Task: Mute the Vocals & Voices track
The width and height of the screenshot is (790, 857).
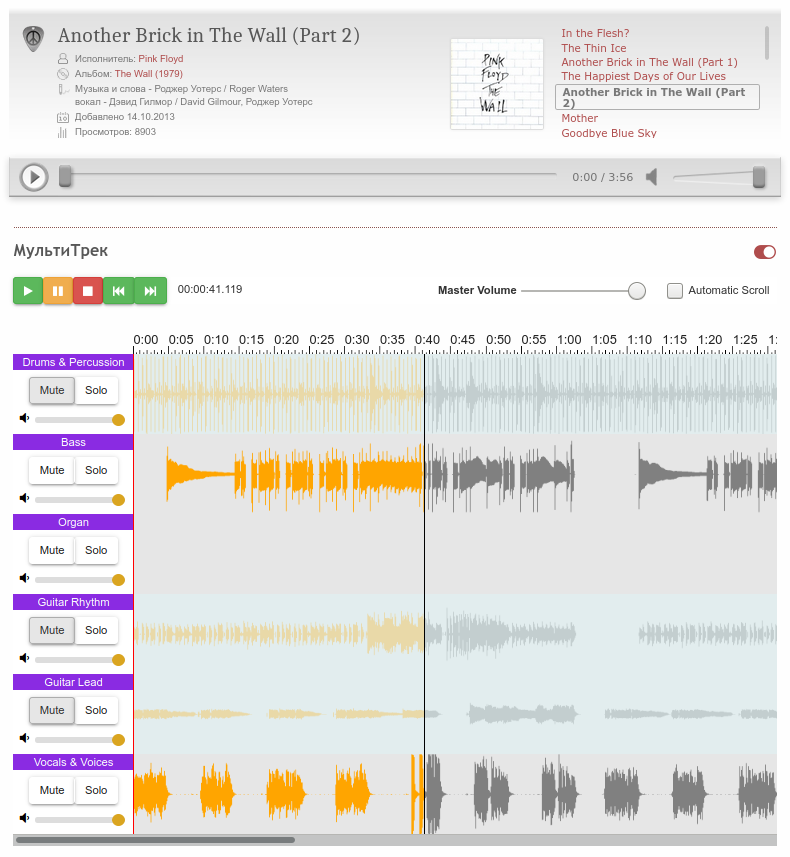Action: 52,790
